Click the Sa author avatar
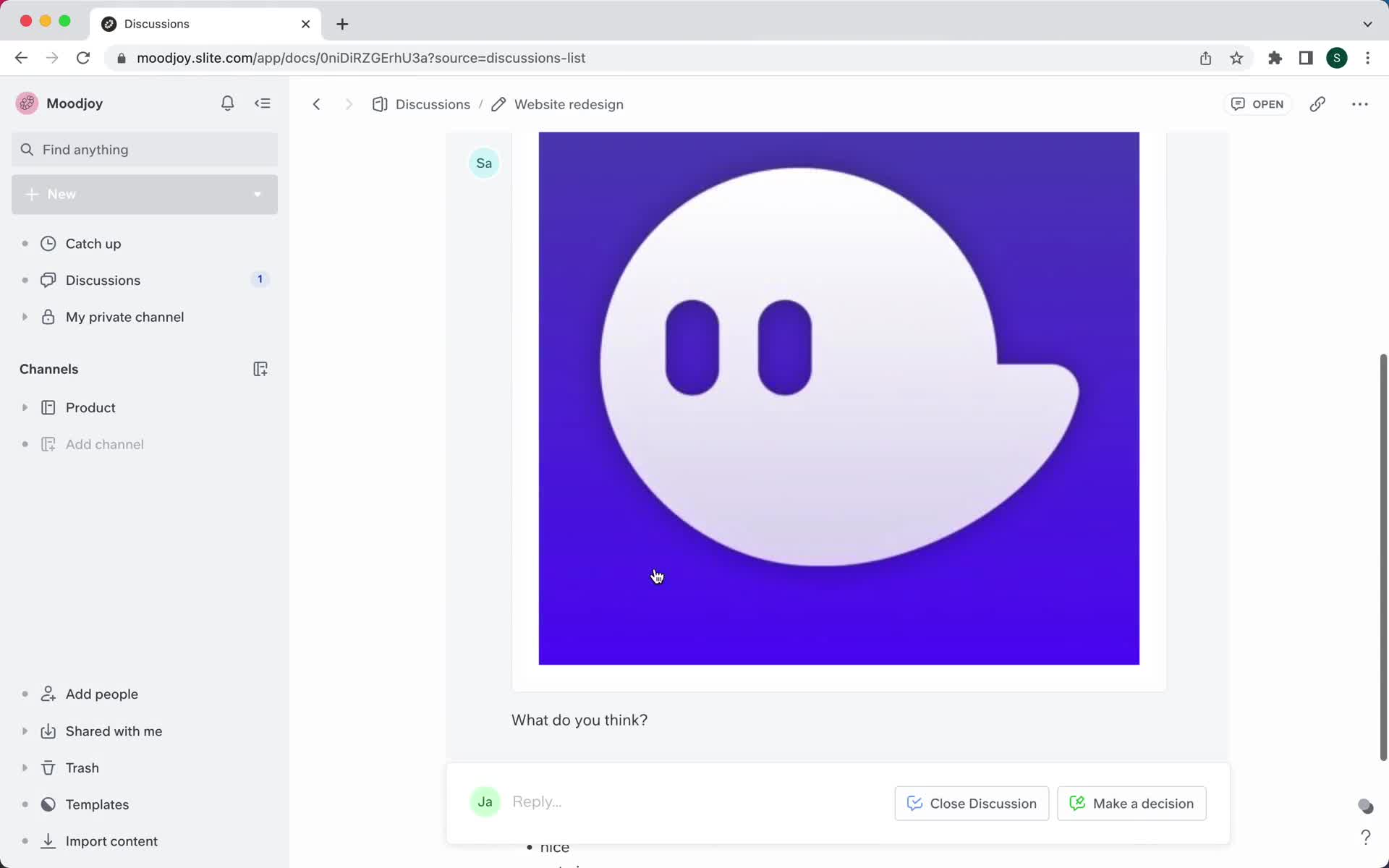The image size is (1389, 868). 484,163
